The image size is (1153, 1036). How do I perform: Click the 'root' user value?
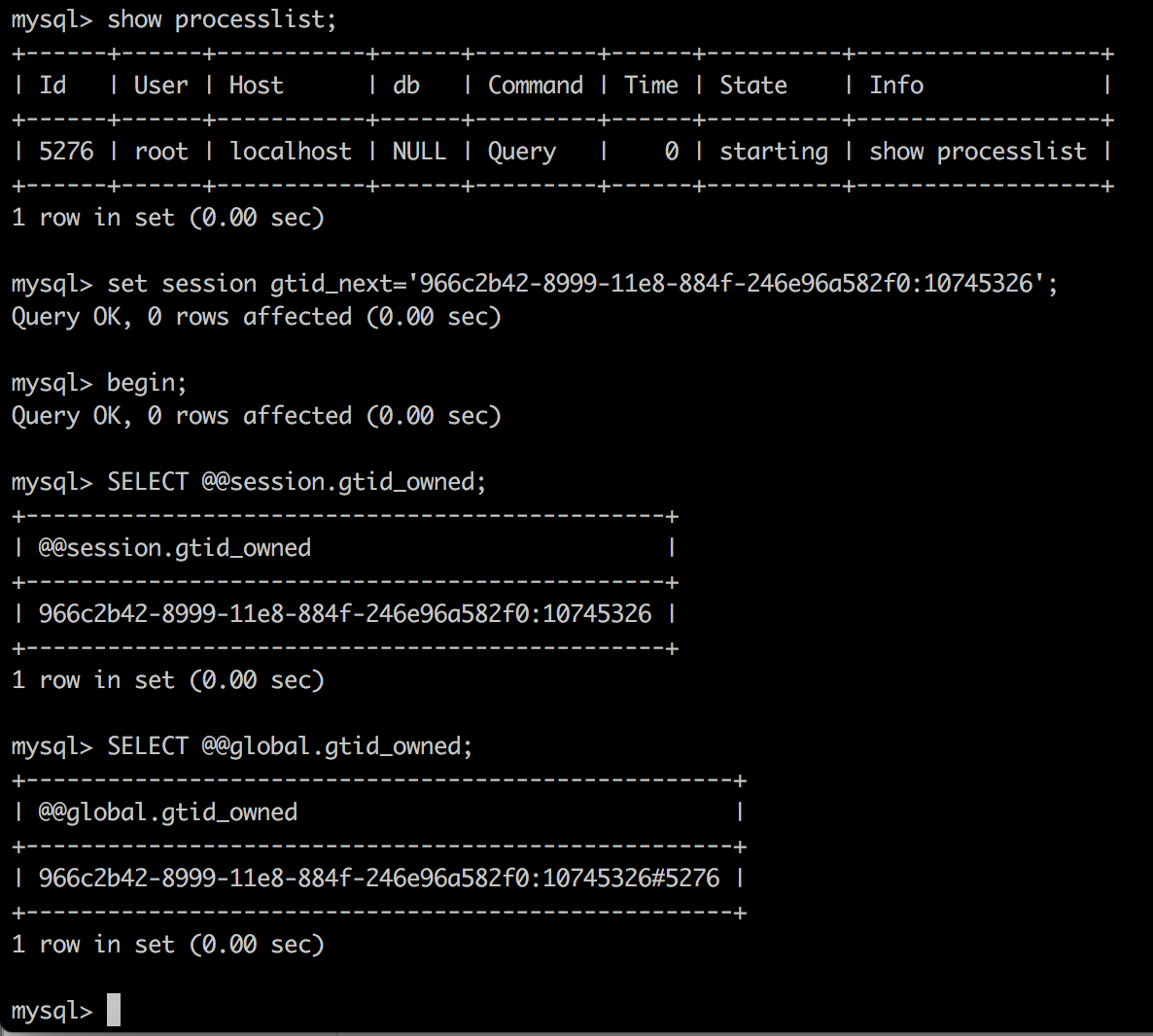(x=161, y=152)
